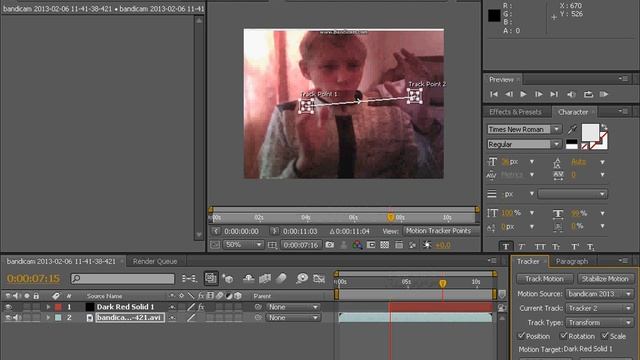Set out point to current time
This screenshot has width=640, height=360.
[275, 231]
